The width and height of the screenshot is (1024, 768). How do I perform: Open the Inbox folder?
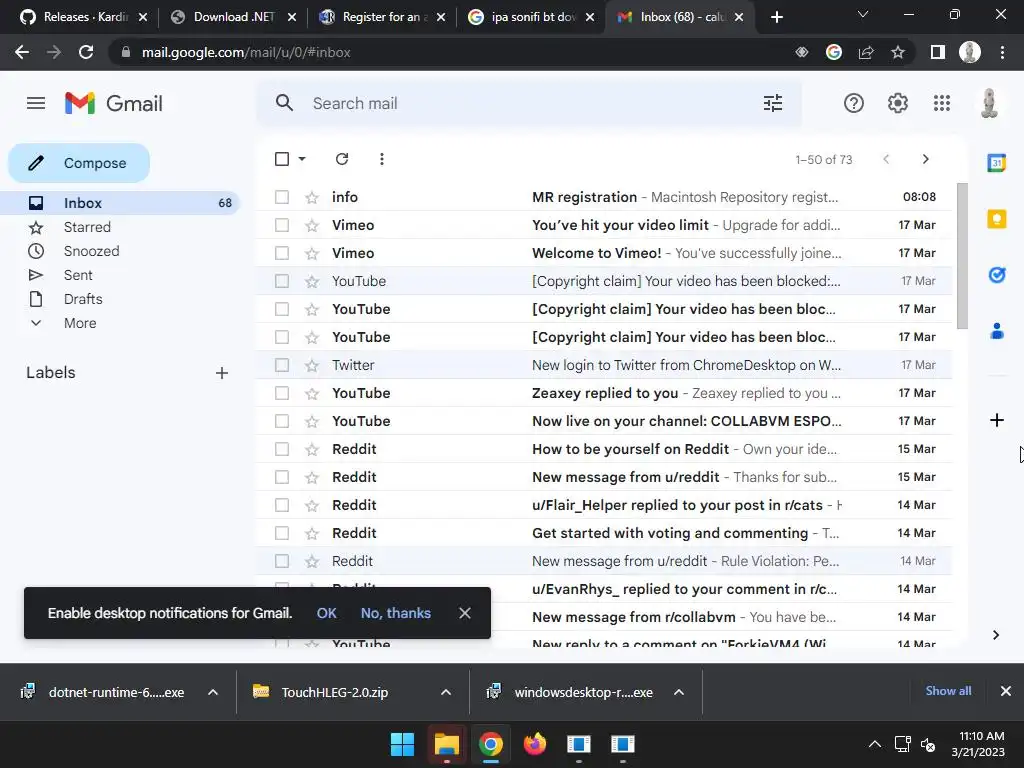pos(121,203)
